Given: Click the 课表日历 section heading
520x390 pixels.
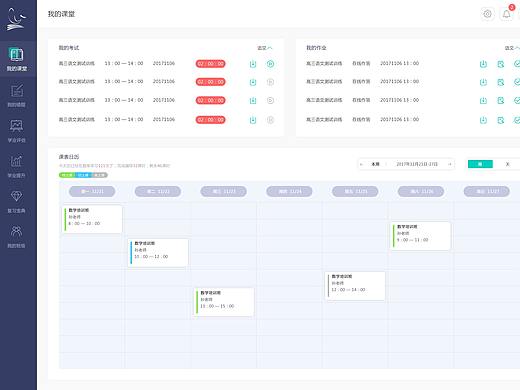Looking at the screenshot, I should pyautogui.click(x=69, y=157).
